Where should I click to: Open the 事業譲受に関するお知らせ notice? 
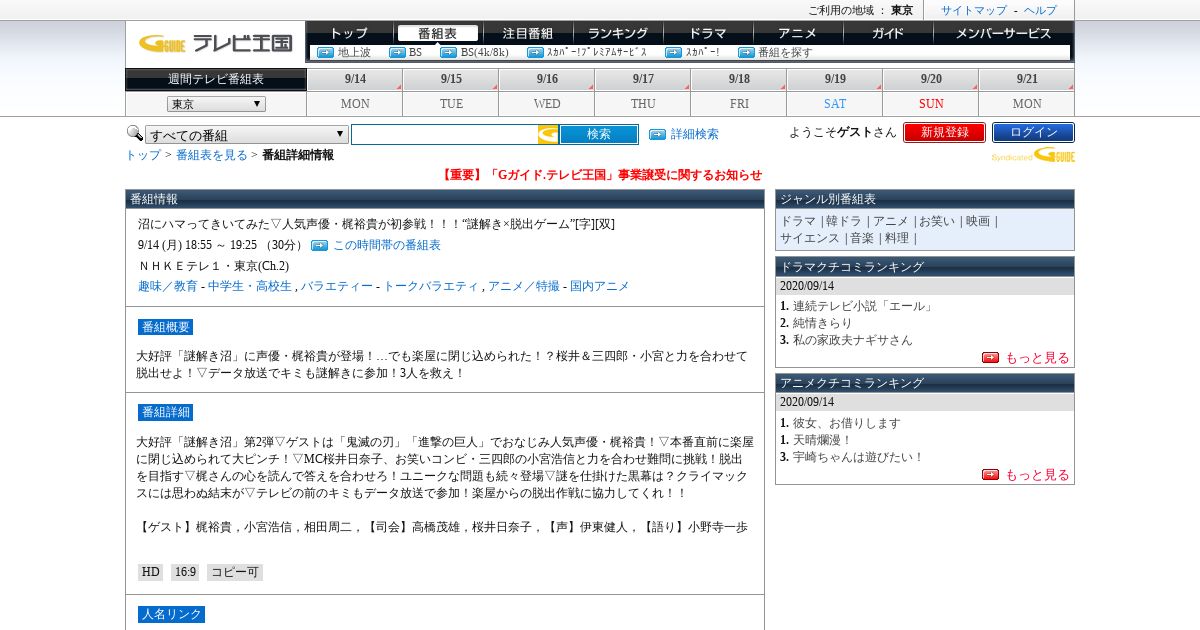click(x=601, y=174)
